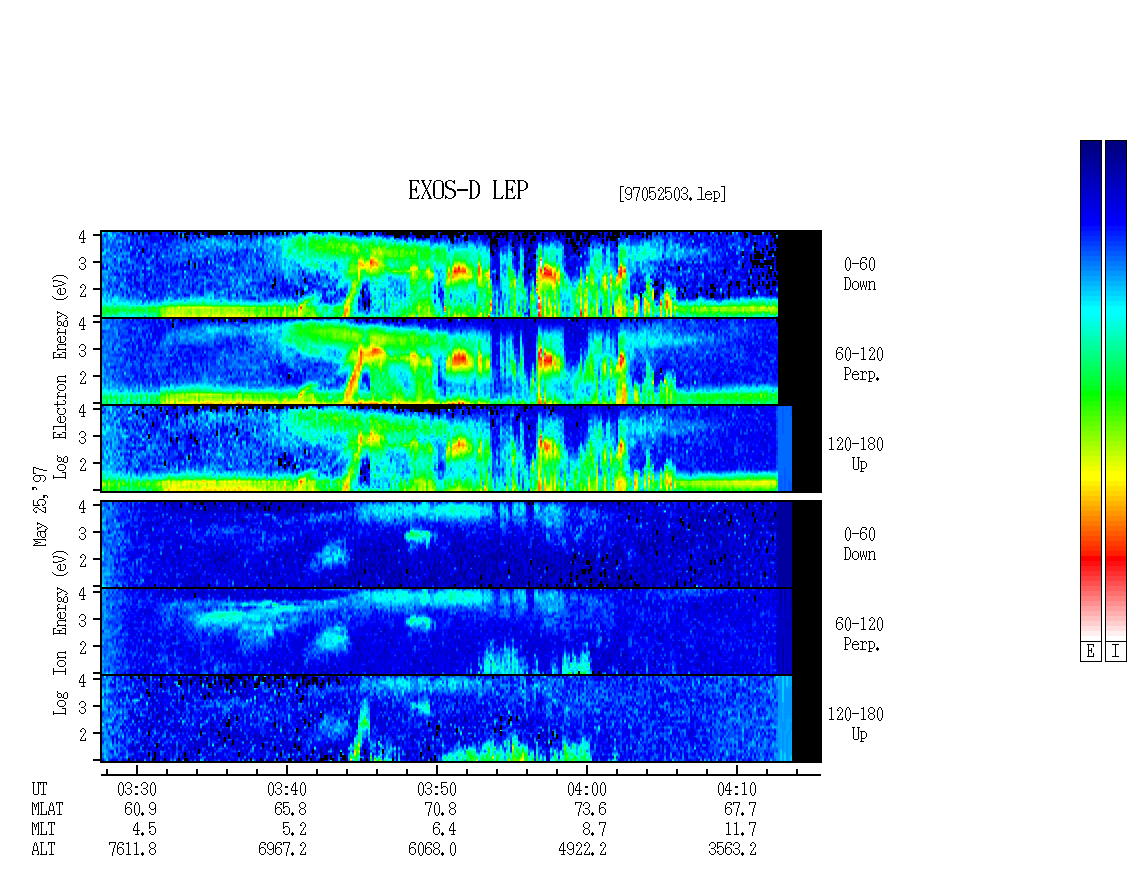The height and width of the screenshot is (875, 1130).
Task: Click the ALT value 3563.2
Action: click(x=732, y=850)
